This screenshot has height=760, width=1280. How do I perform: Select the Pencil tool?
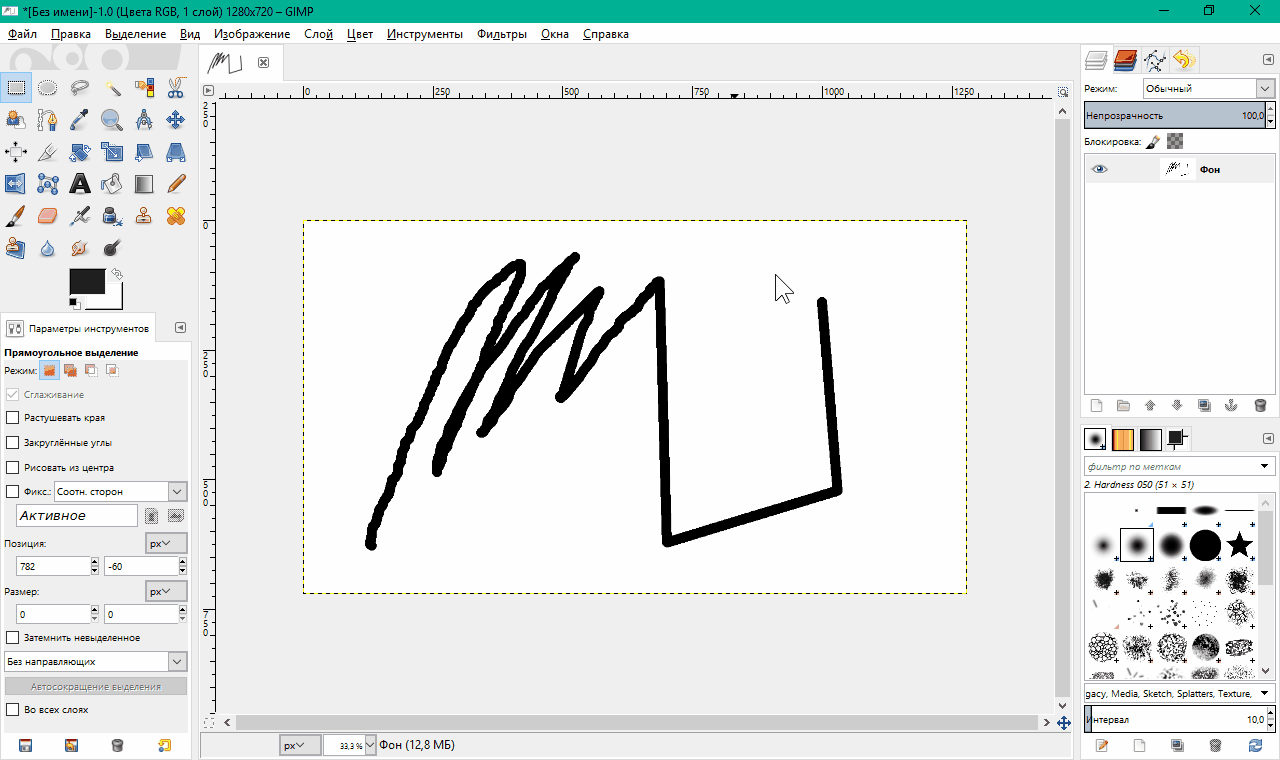point(176,184)
